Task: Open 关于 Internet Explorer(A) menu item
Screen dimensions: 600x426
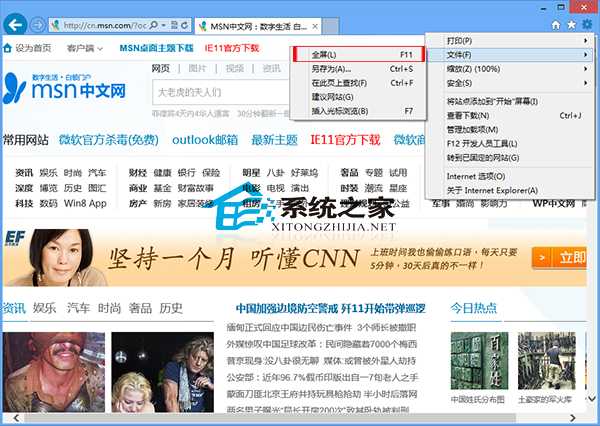Action: (x=509, y=190)
